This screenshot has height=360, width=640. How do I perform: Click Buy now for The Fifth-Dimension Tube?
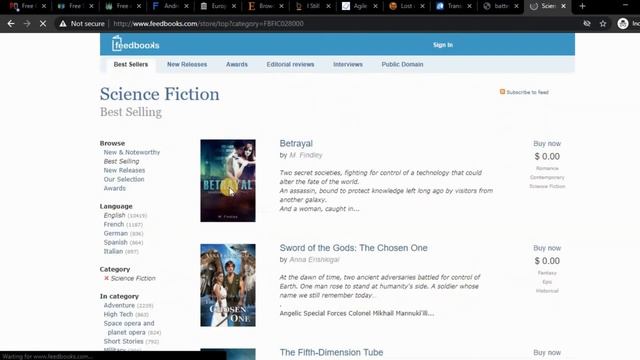[x=547, y=353]
